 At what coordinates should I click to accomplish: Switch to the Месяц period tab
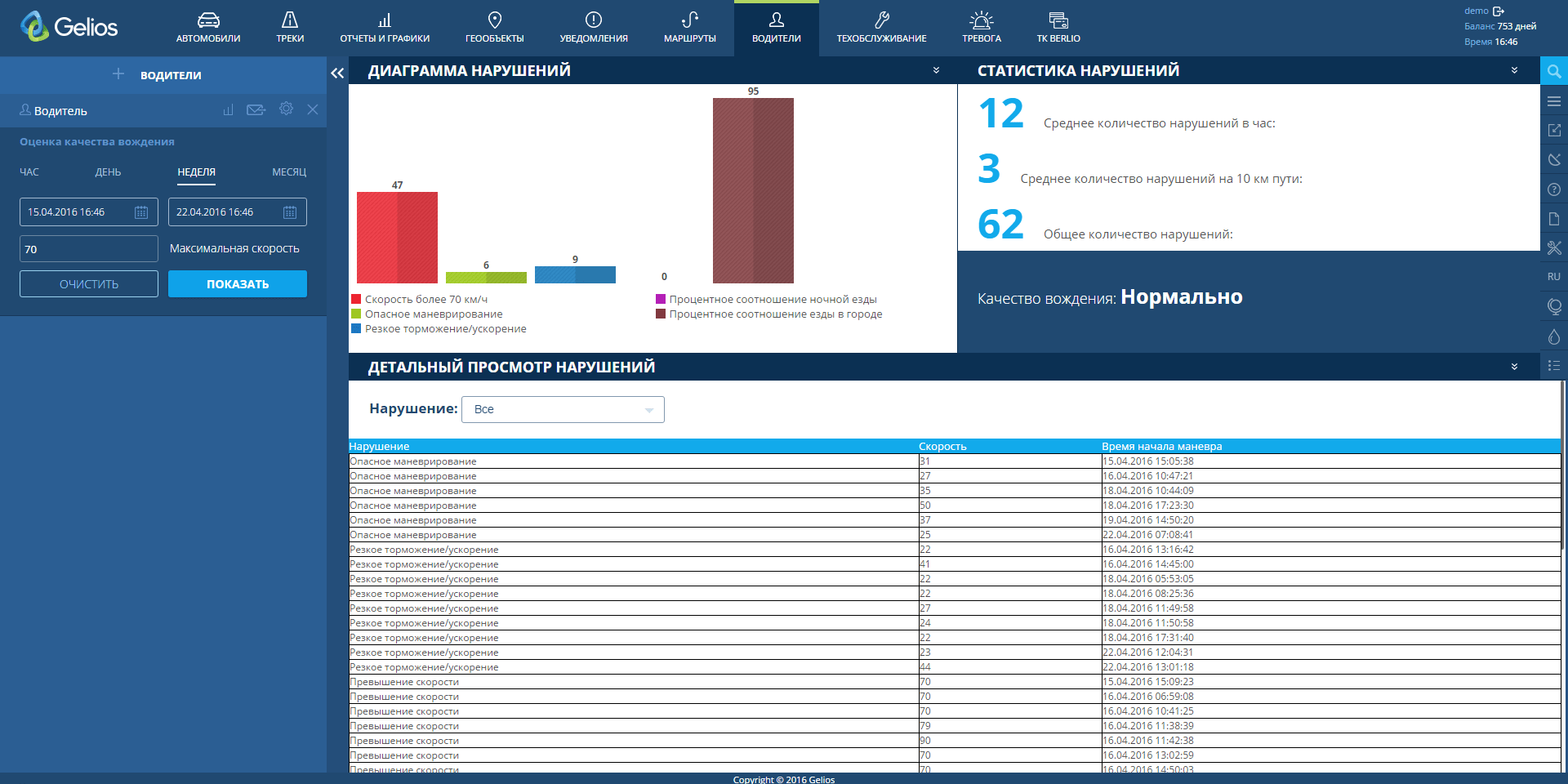289,172
